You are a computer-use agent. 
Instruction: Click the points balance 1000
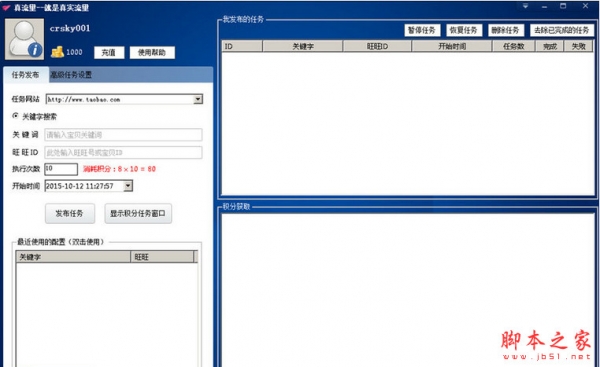point(74,52)
